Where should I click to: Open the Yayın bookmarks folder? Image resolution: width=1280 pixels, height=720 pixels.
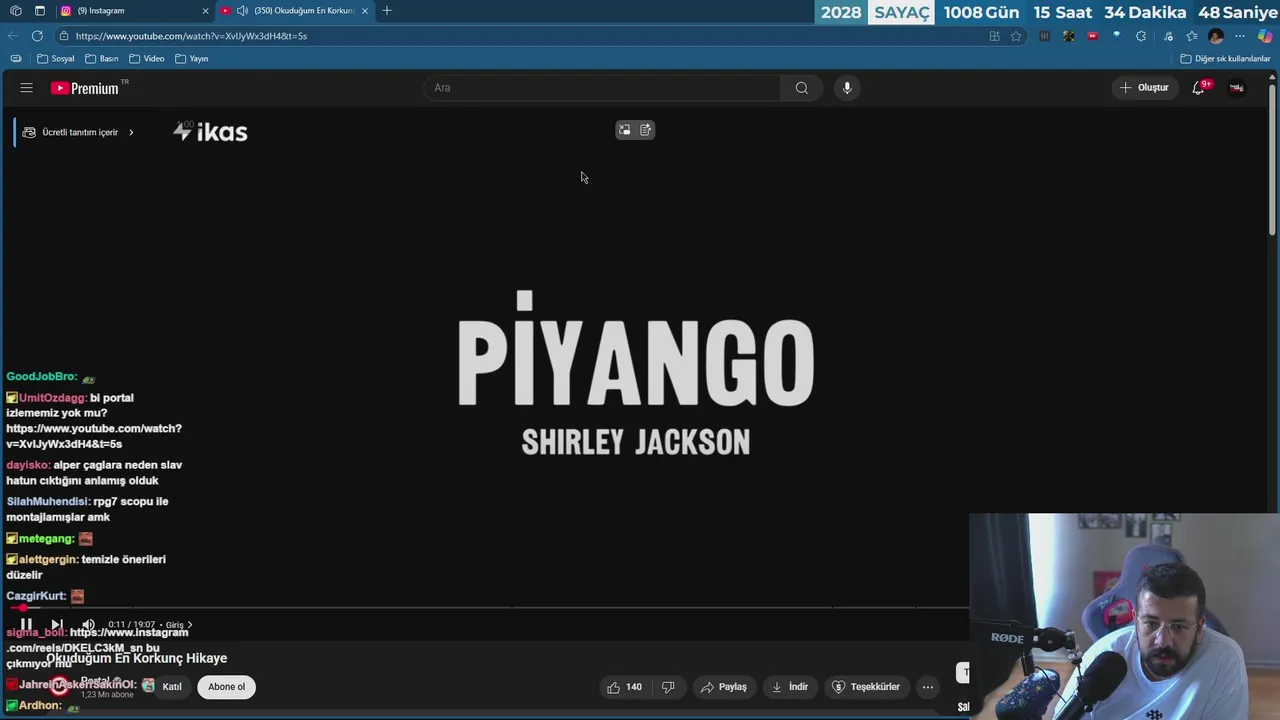pos(192,59)
